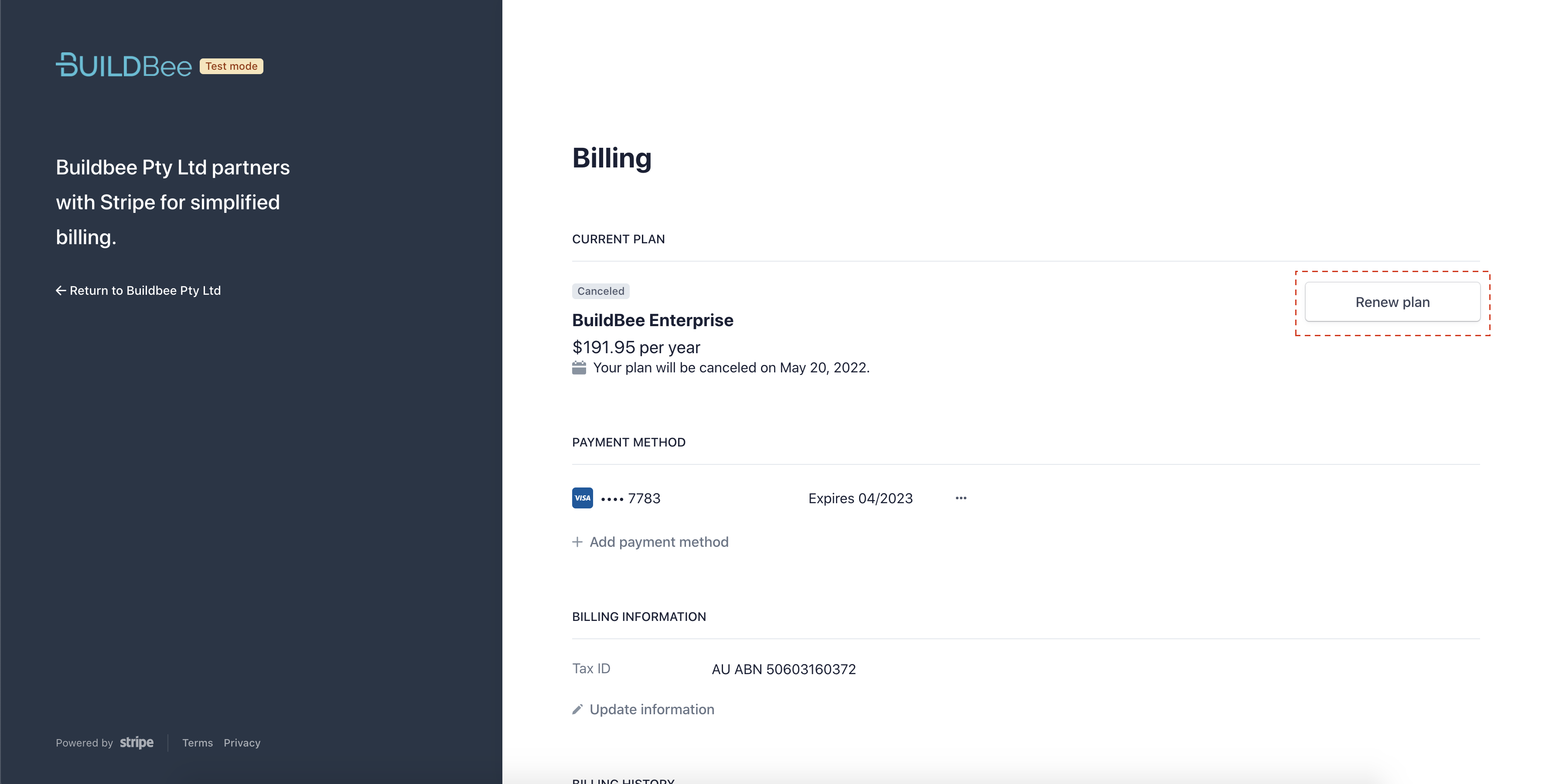The width and height of the screenshot is (1549, 784).
Task: Click the Powered by text
Action: tap(84, 743)
